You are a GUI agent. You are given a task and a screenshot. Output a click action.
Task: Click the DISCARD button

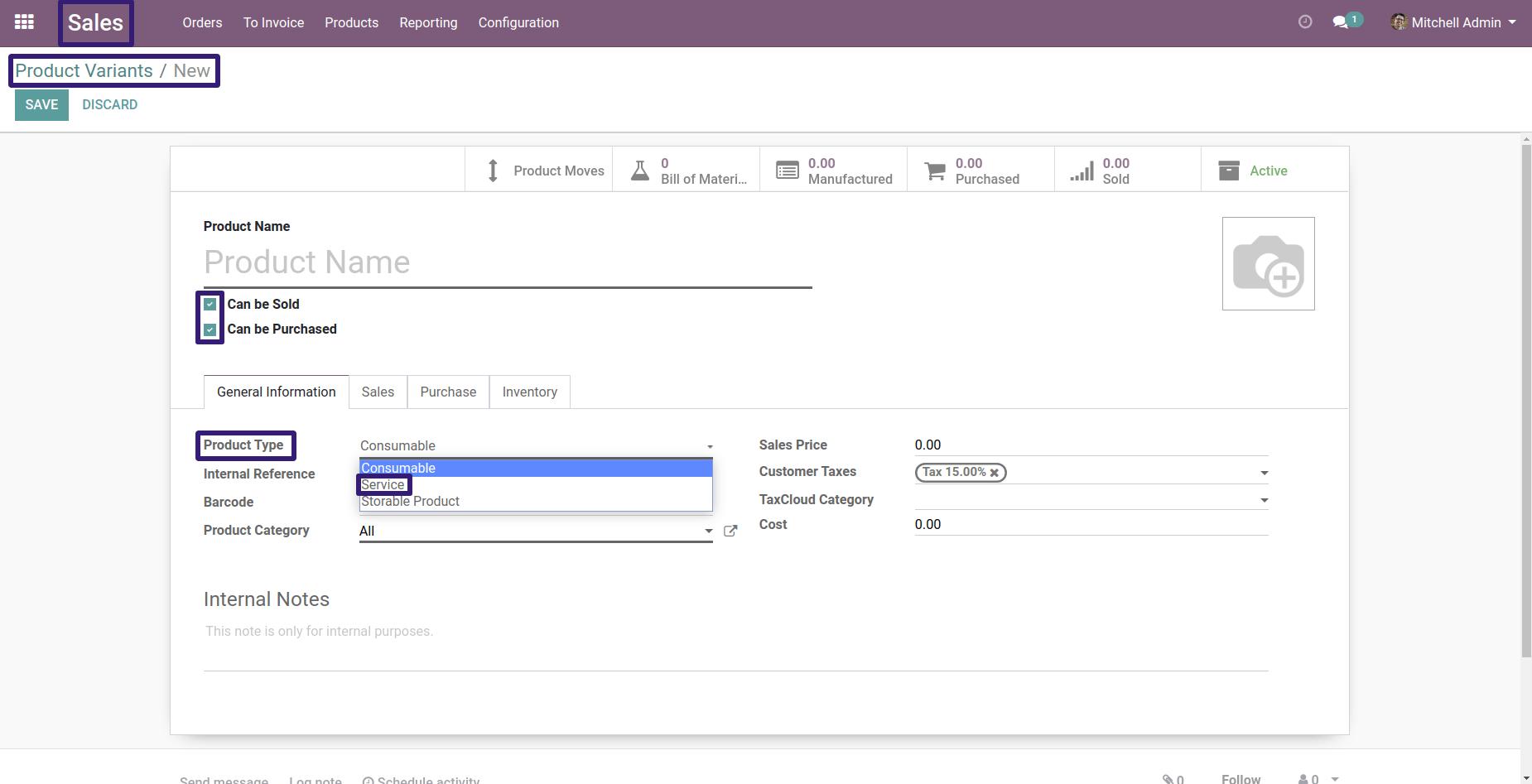tap(110, 104)
